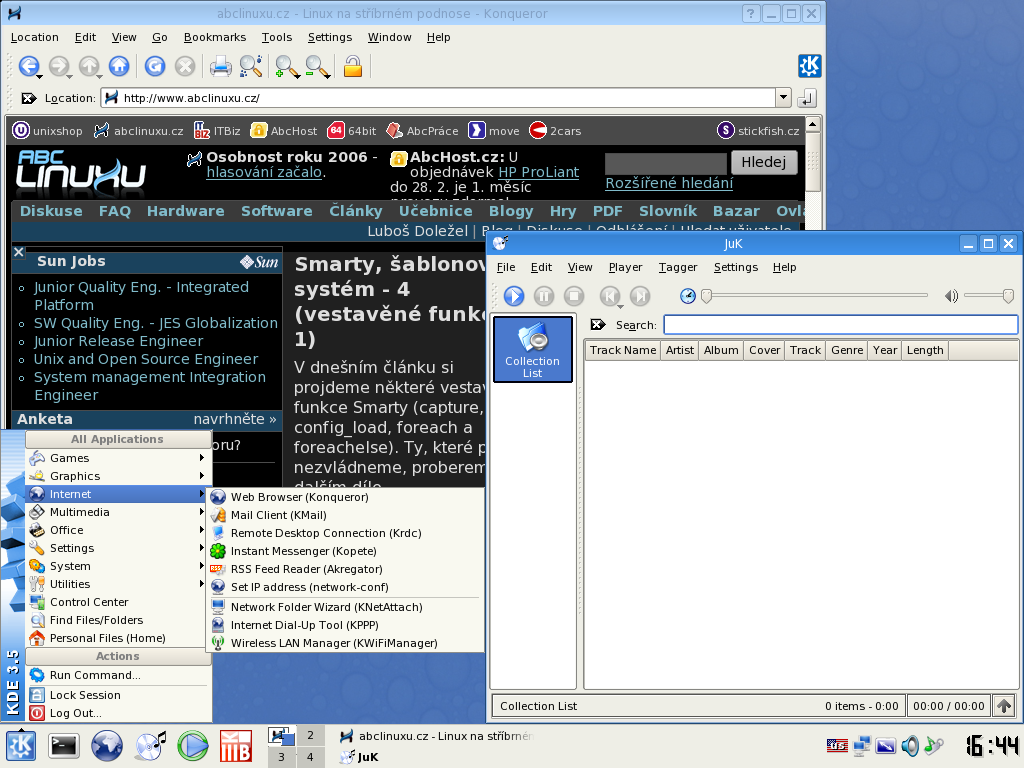Expand the Multimedia submenu
This screenshot has width=1024, height=768.
point(118,512)
